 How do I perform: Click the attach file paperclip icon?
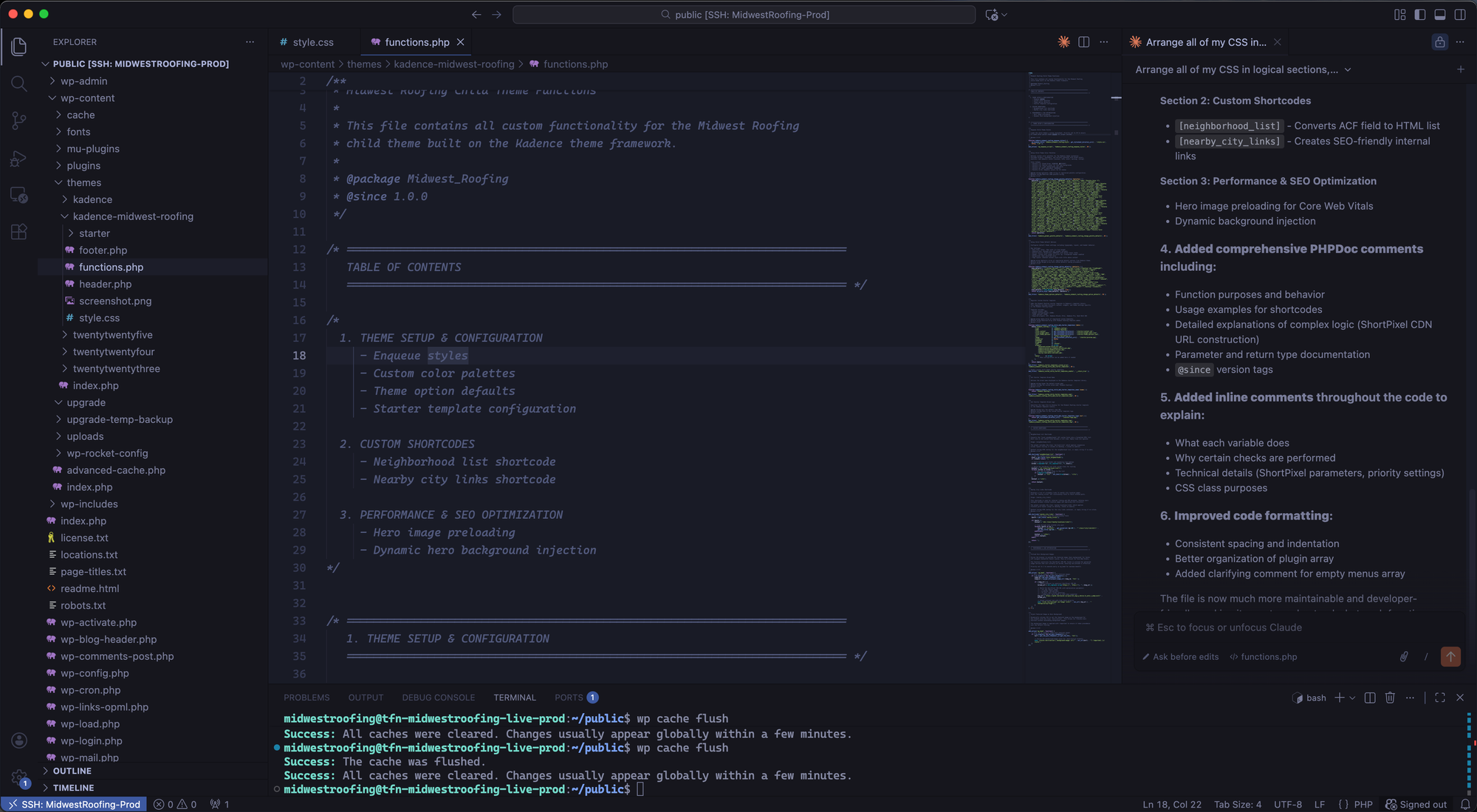(1404, 656)
